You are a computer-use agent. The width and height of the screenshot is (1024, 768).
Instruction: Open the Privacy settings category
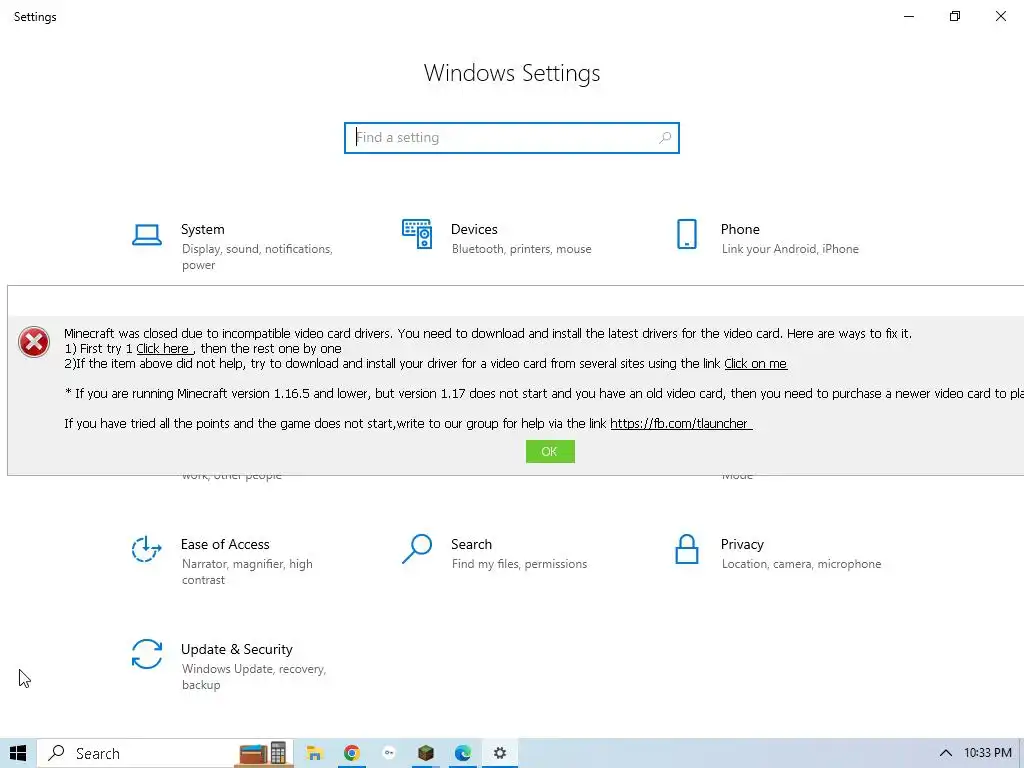(778, 553)
